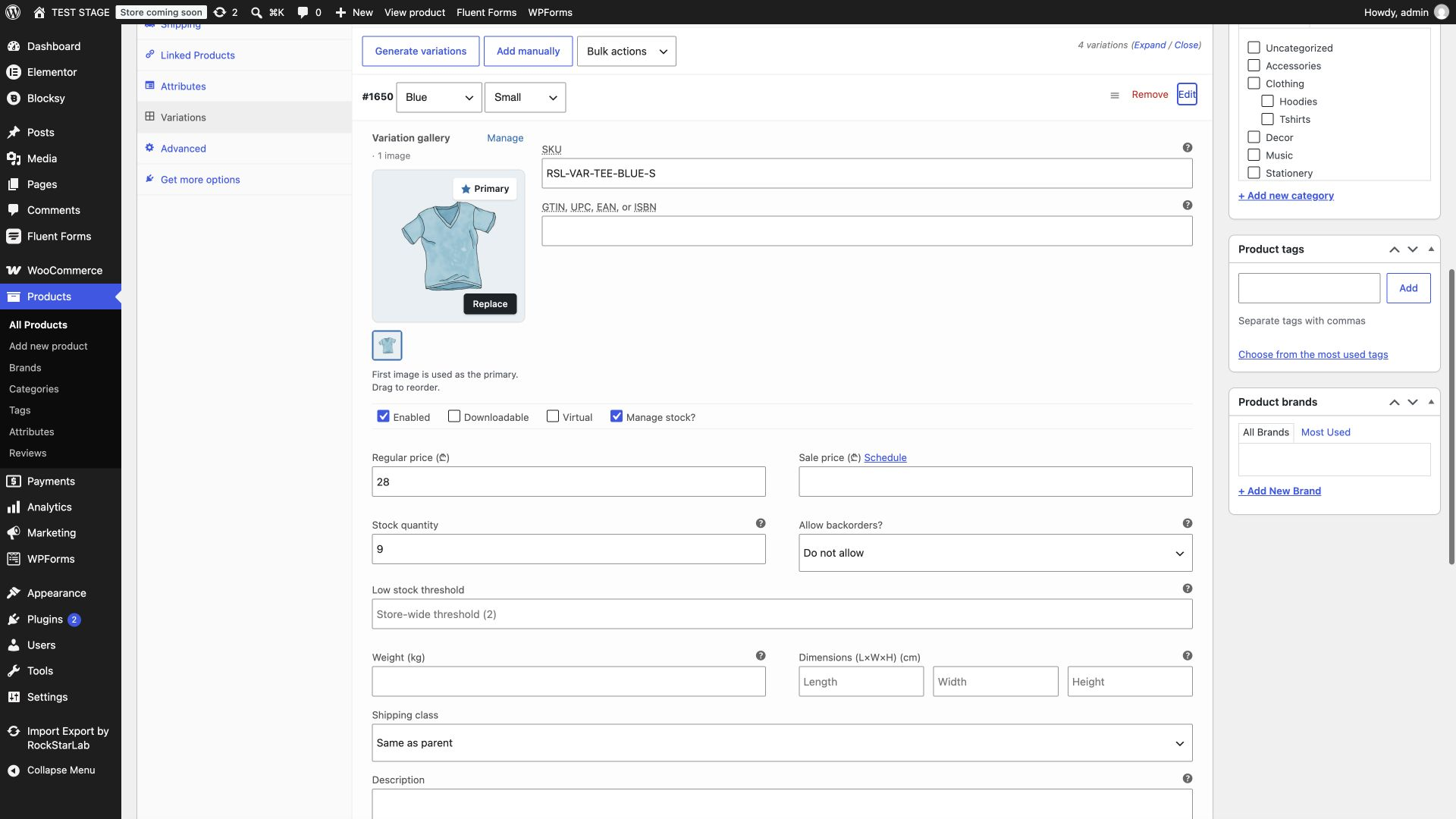
Task: Click the drag handle icon for variation #1650
Action: [x=1115, y=96]
